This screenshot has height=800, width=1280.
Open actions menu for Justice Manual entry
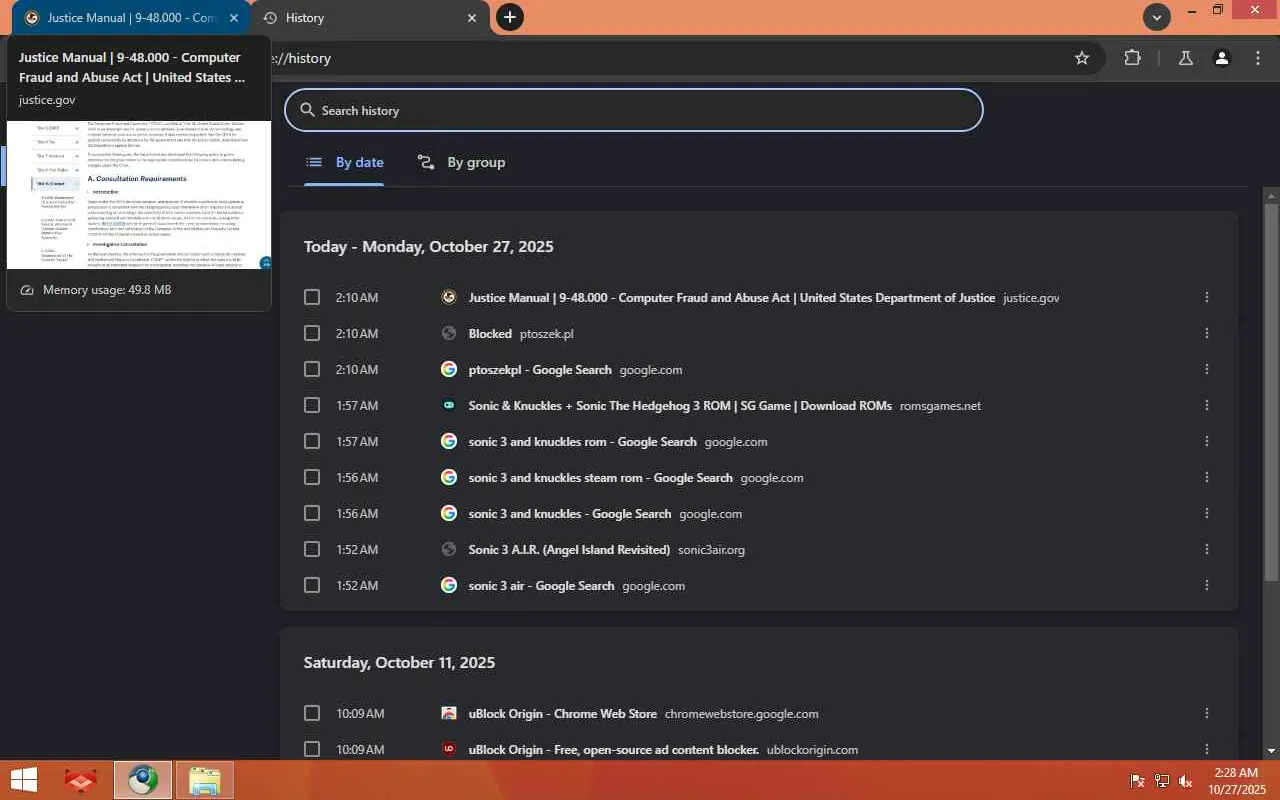pos(1207,297)
